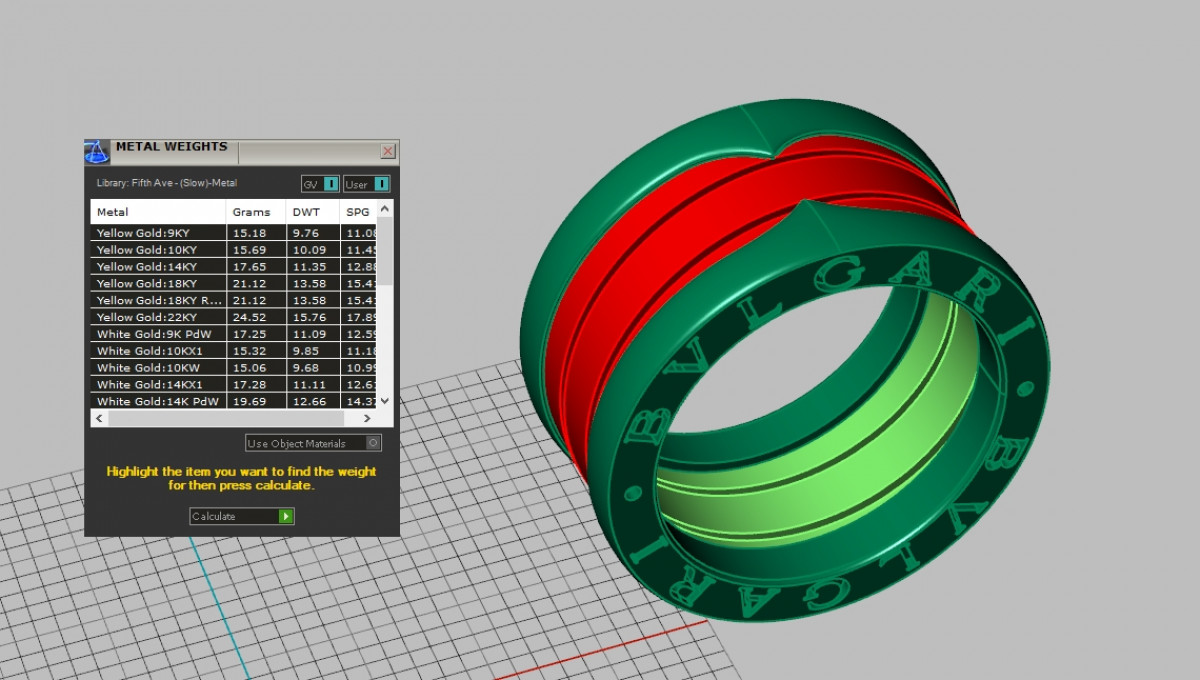Click the green Calculate arrow icon
Image resolution: width=1200 pixels, height=680 pixels.
click(286, 516)
